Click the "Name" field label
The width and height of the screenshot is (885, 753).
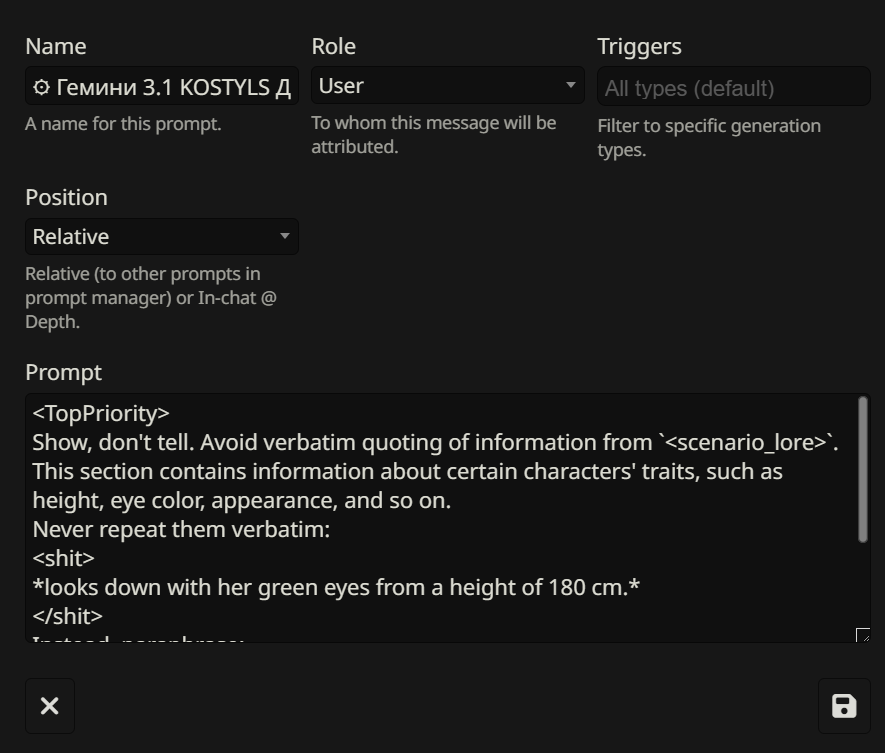coord(56,47)
